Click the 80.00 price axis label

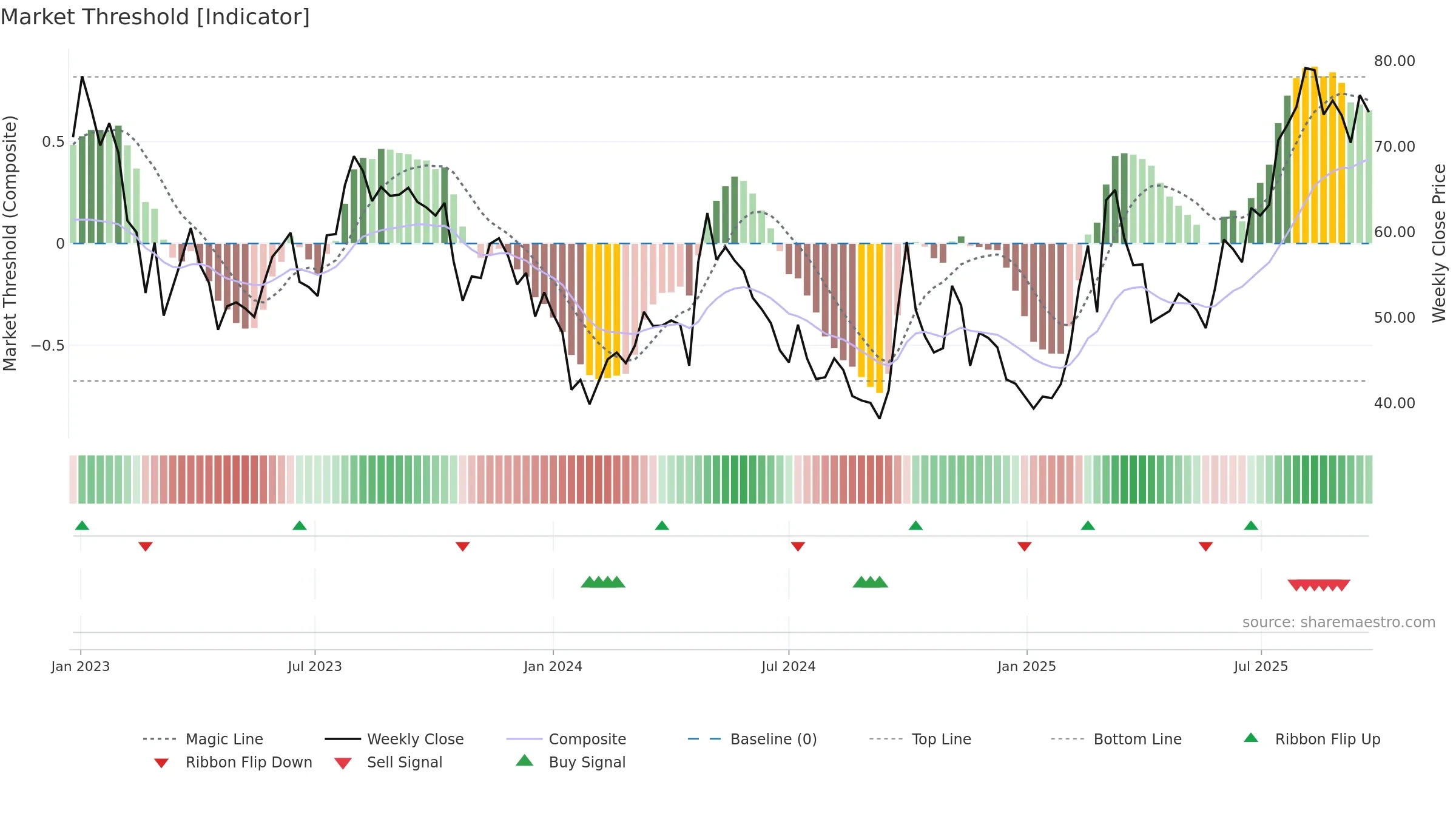click(1395, 61)
